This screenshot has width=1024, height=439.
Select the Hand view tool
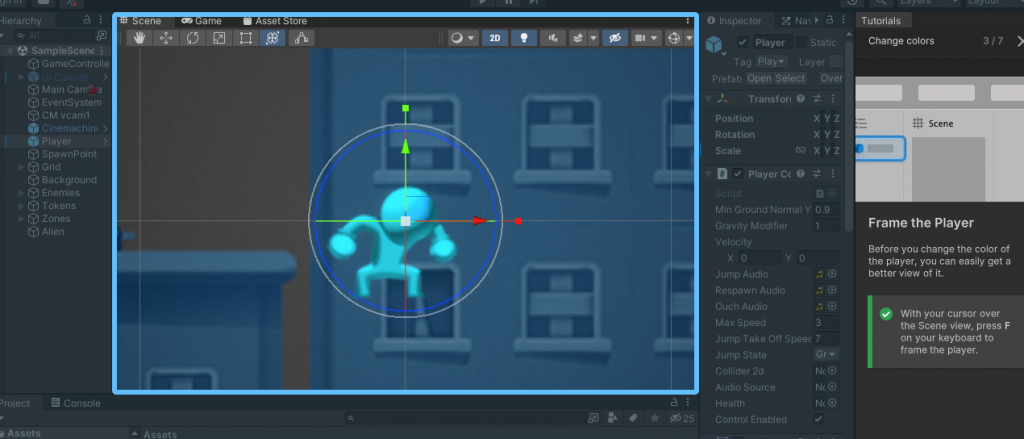tap(139, 38)
